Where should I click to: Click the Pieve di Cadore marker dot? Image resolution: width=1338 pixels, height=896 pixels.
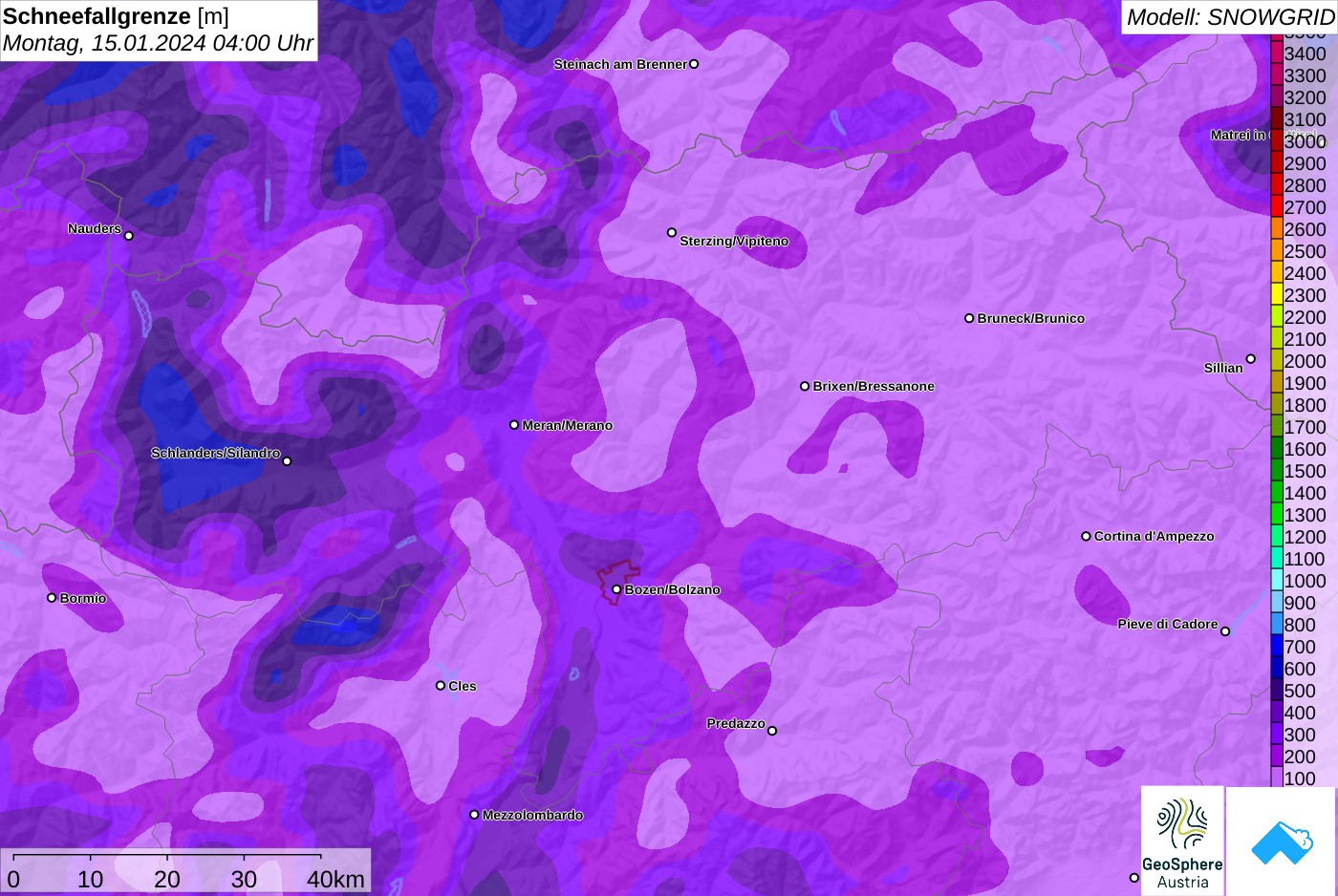[1225, 630]
